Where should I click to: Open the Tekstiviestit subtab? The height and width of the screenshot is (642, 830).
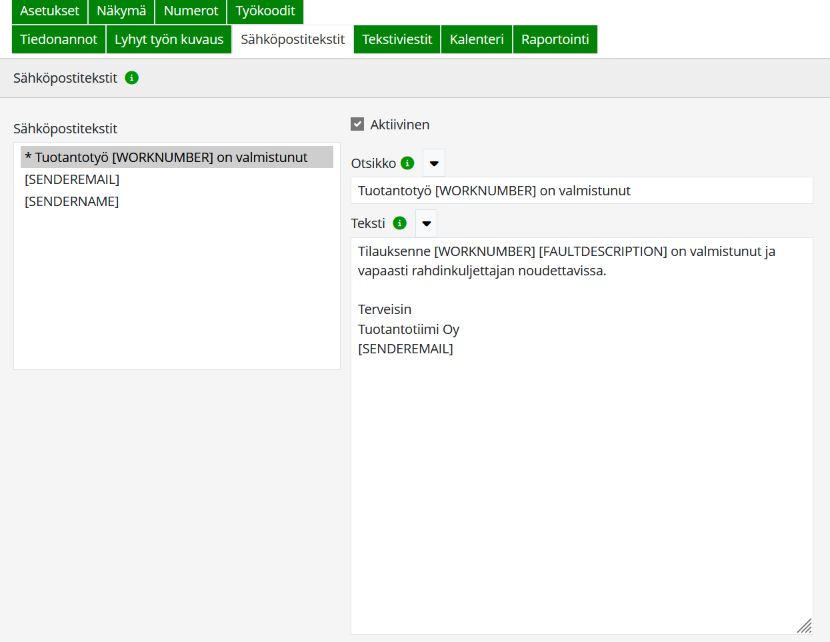coord(397,39)
